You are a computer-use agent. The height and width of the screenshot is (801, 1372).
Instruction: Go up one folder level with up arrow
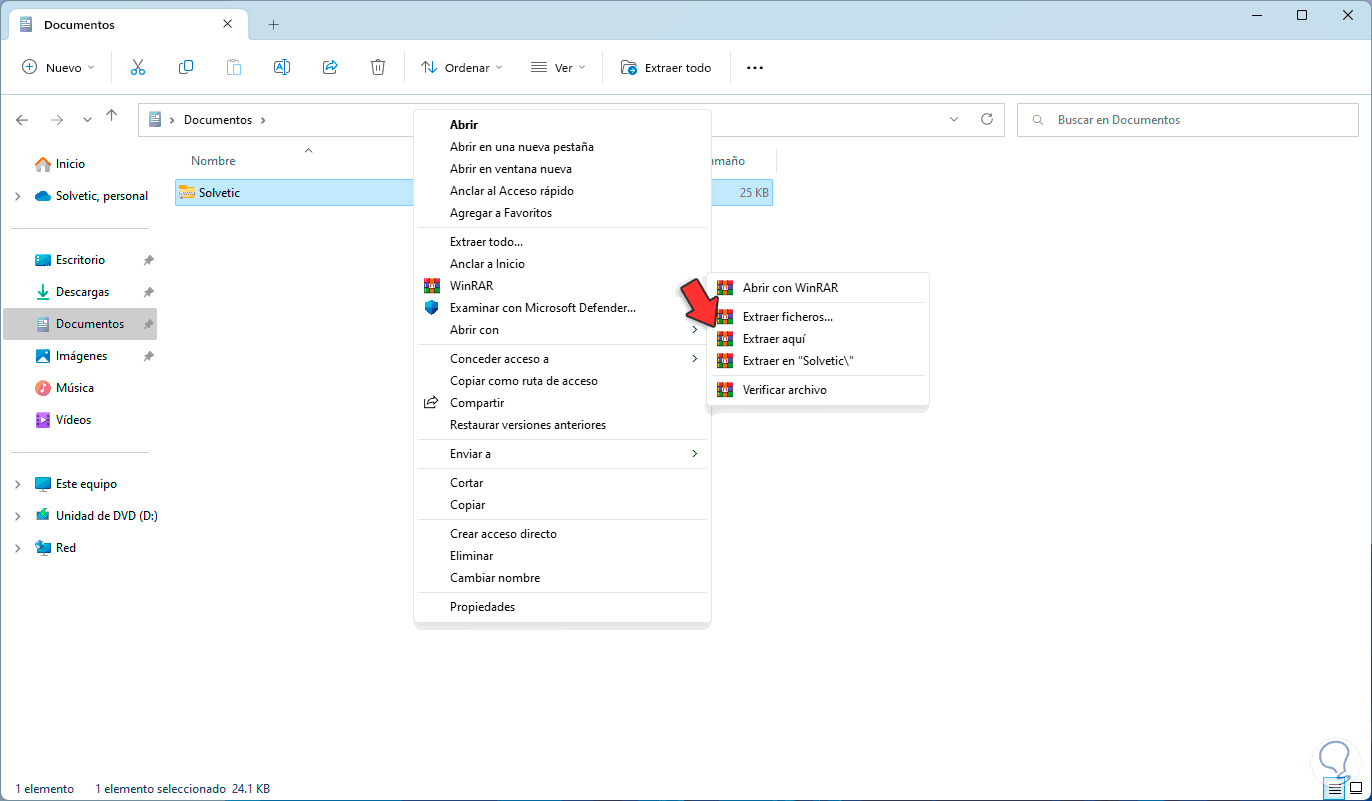[112, 117]
